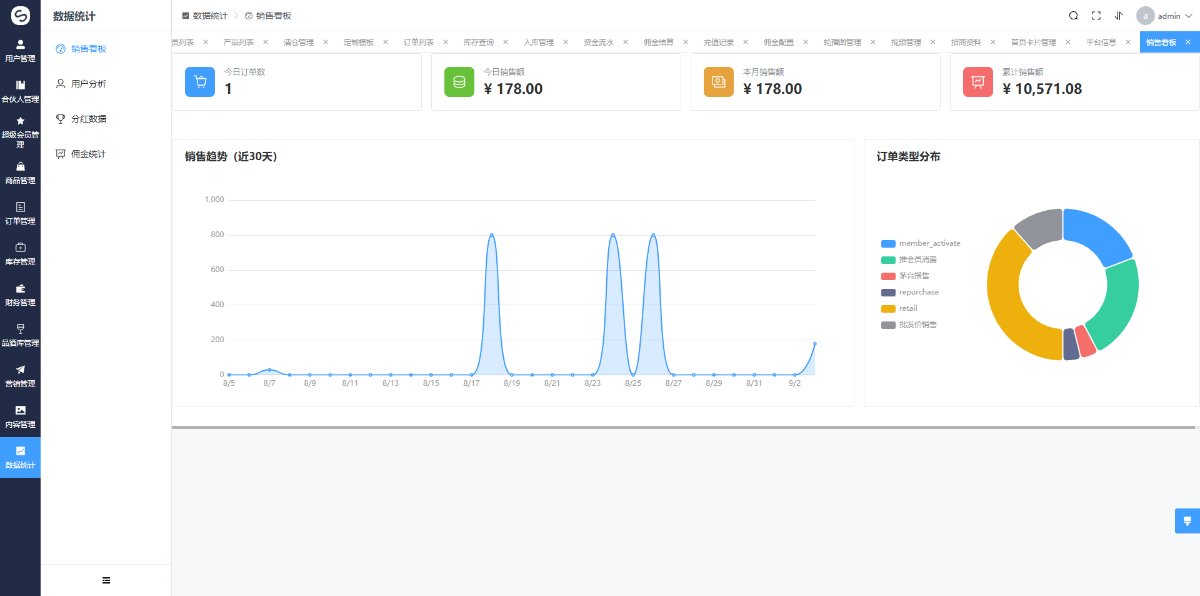This screenshot has width=1200, height=596.
Task: Close the 充值记录 tab
Action: [745, 43]
